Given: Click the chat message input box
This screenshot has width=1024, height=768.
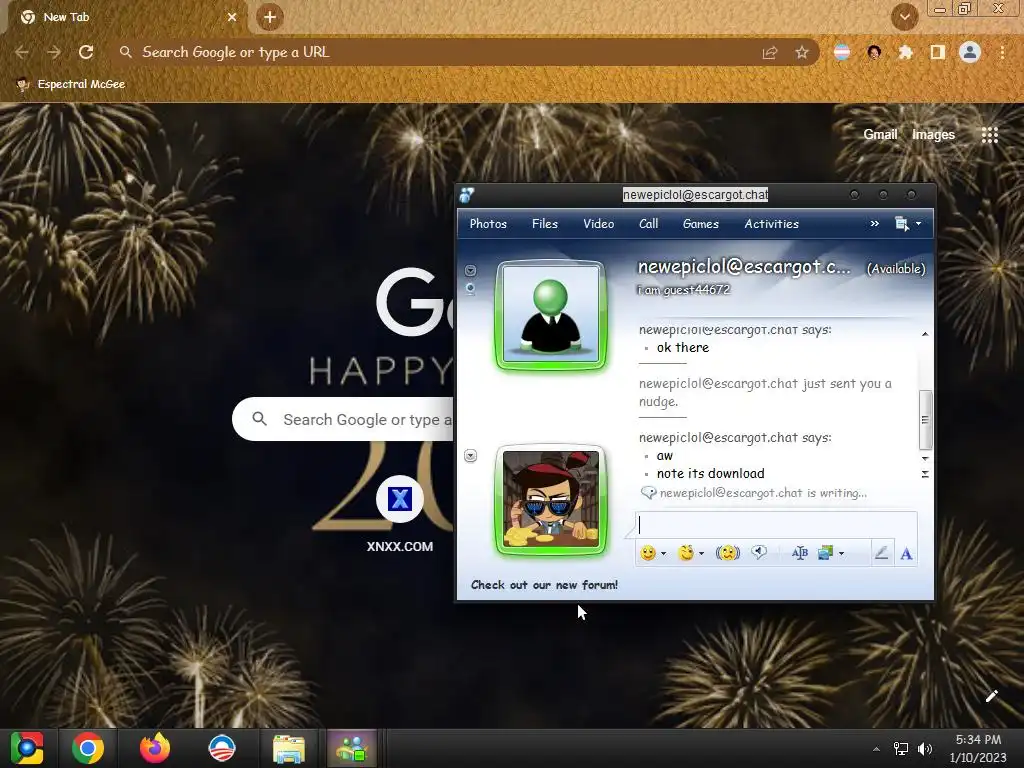Looking at the screenshot, I should click(x=776, y=525).
